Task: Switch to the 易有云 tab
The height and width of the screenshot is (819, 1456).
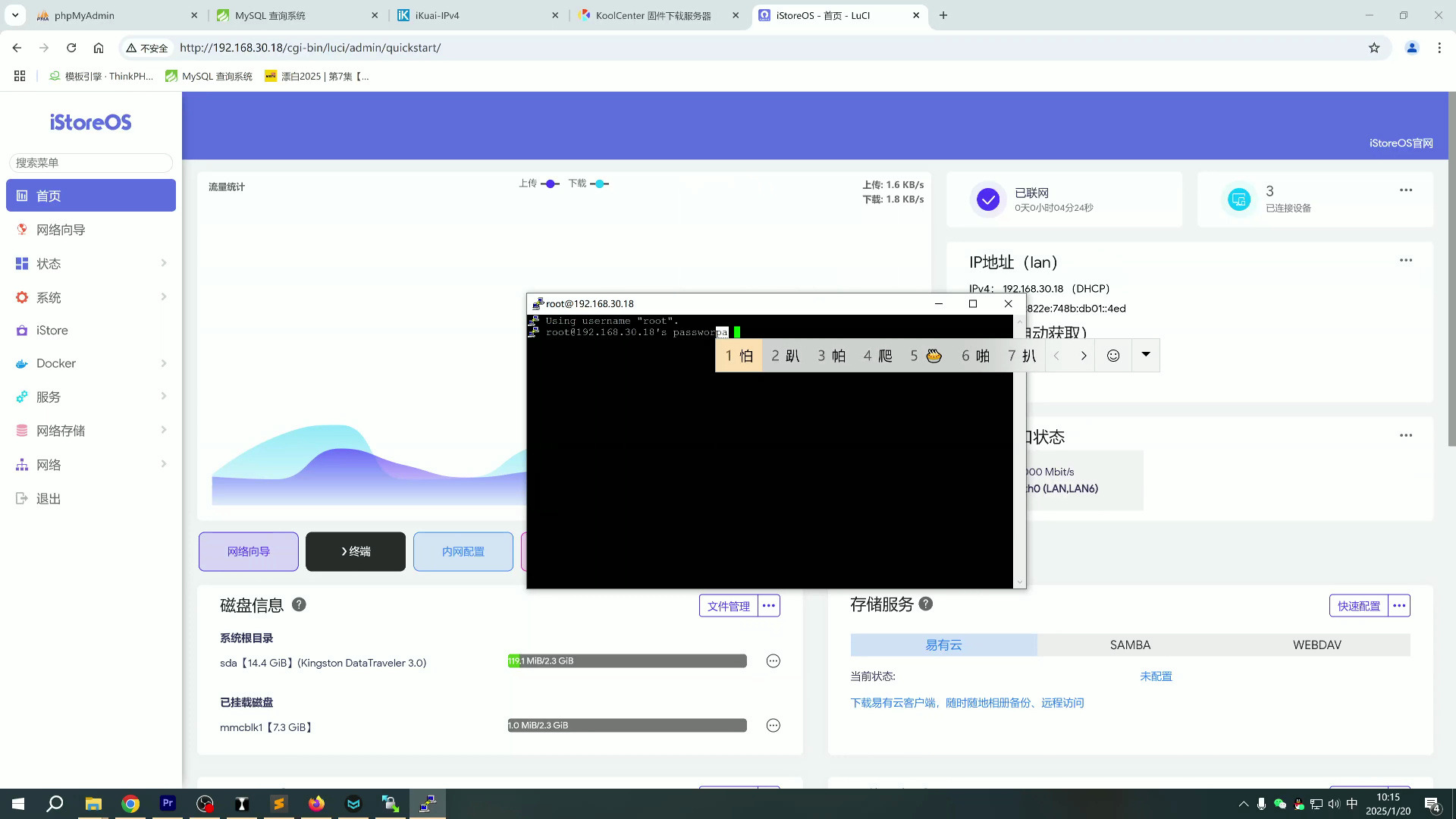Action: [943, 645]
